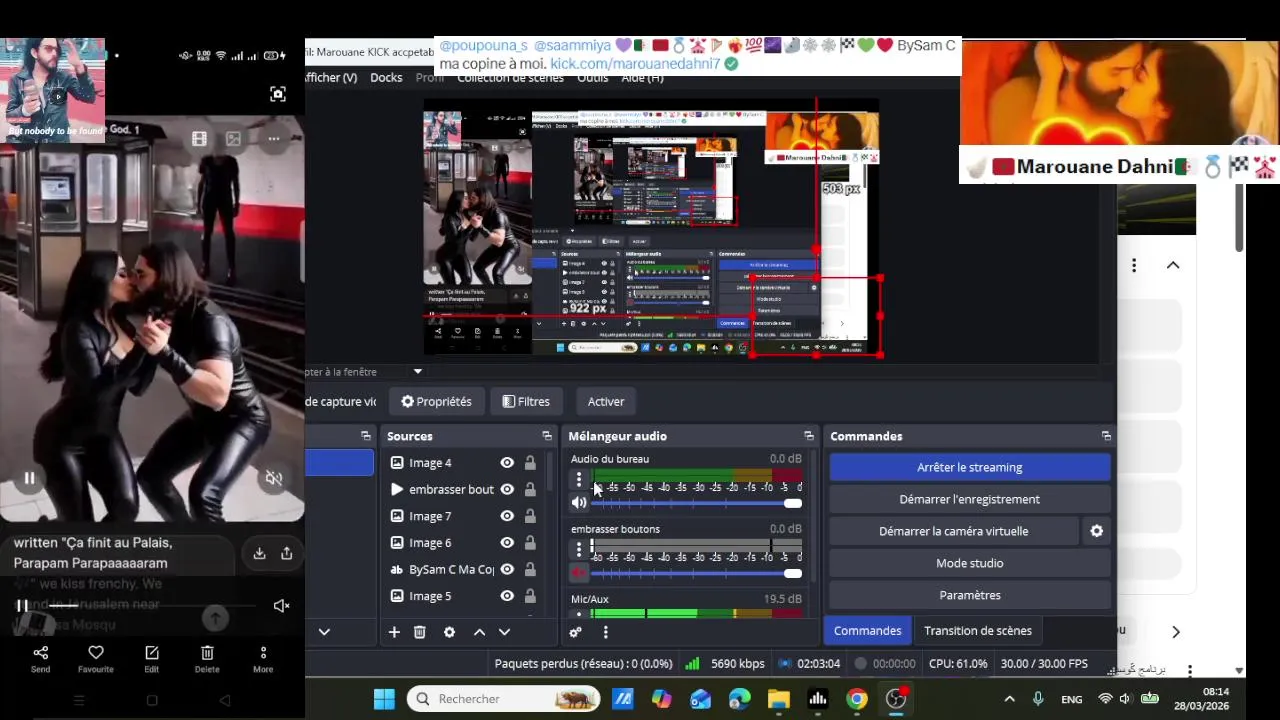The image size is (1280, 720).
Task: Switch to Mode studio
Action: pos(970,563)
